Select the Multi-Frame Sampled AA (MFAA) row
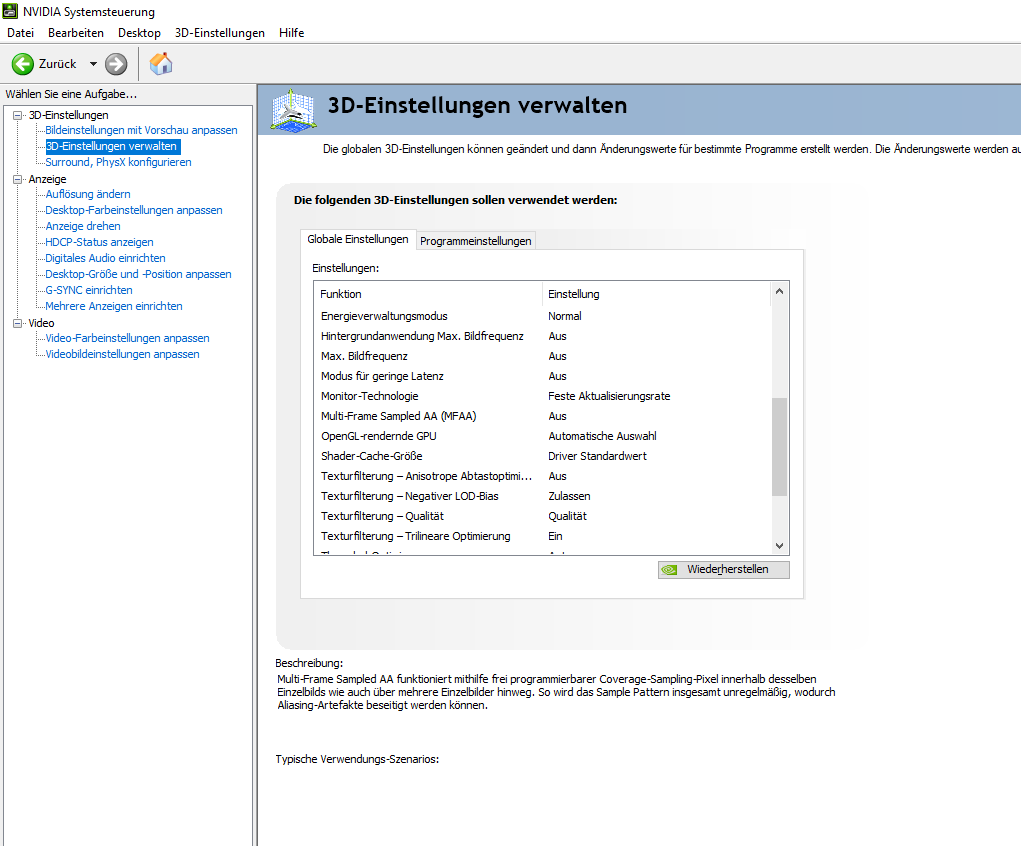 coord(542,416)
